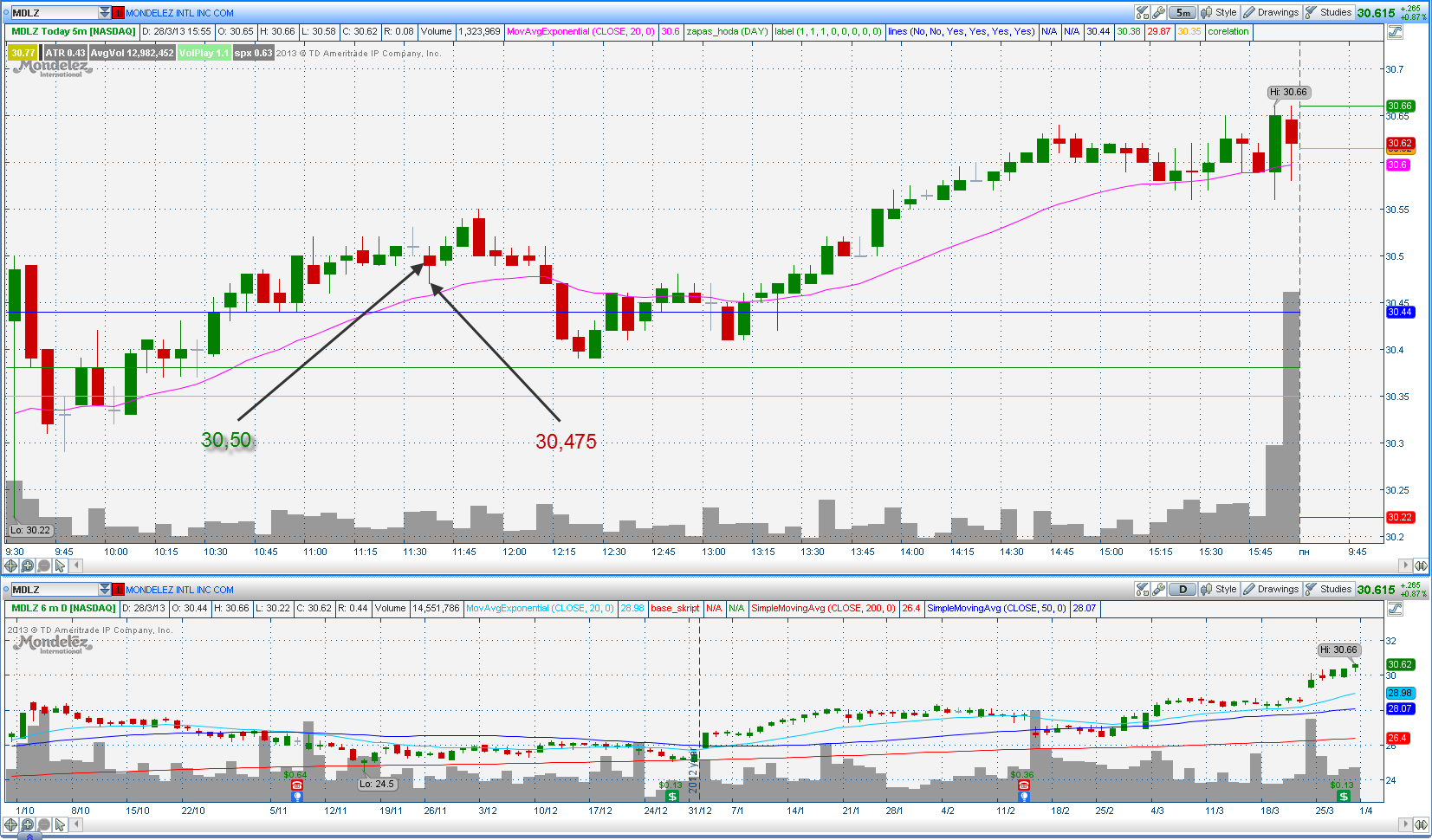Click the red phone event icon near 11/2
Viewport: 1432px width, 840px height.
[1023, 785]
